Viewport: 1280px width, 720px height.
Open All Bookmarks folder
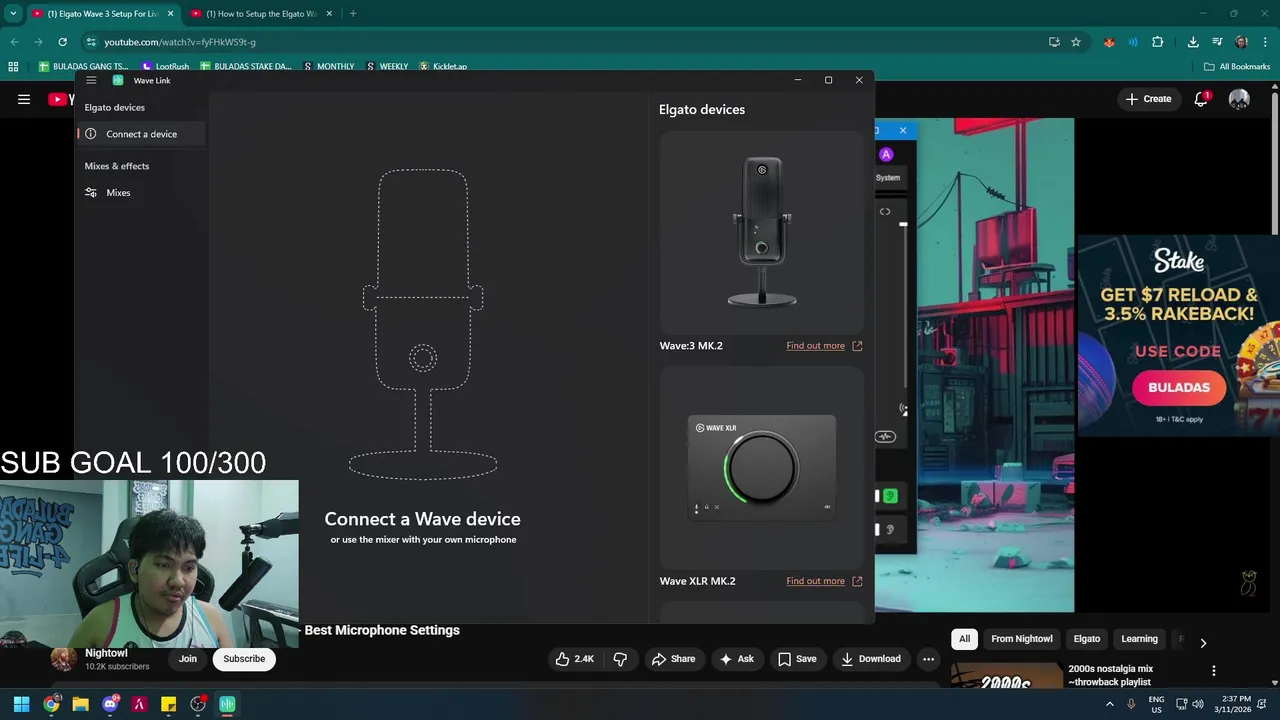tap(1237, 66)
